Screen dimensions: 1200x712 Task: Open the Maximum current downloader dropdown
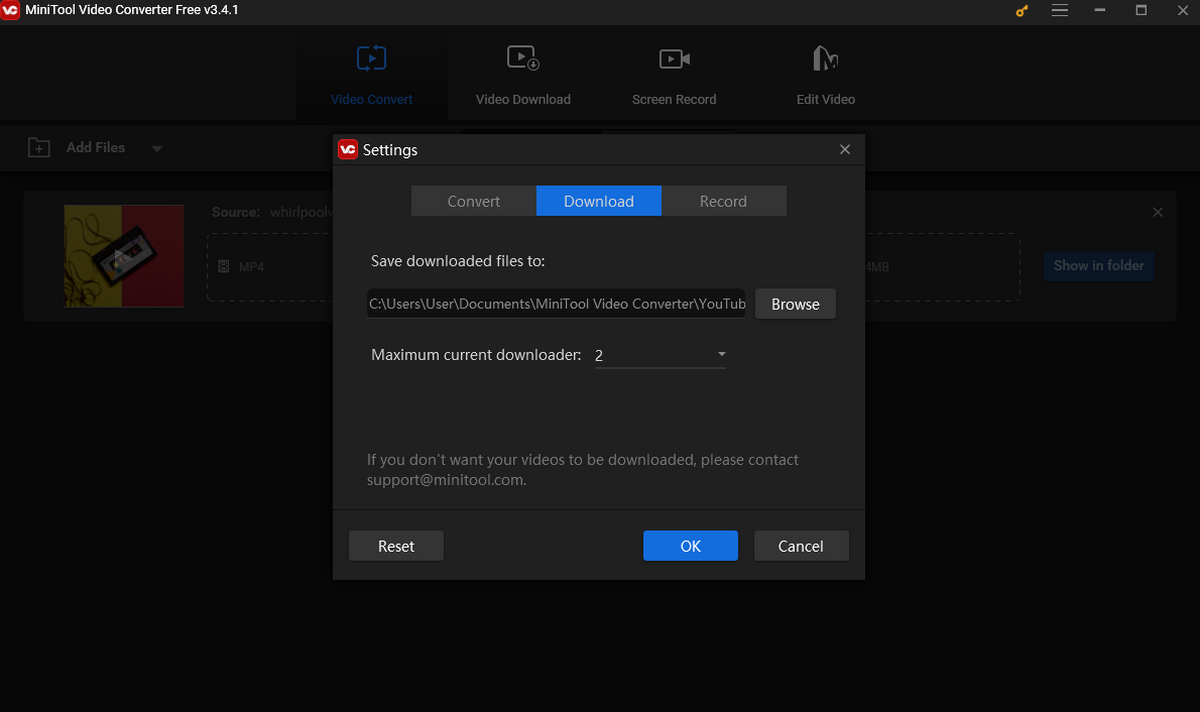tap(660, 355)
